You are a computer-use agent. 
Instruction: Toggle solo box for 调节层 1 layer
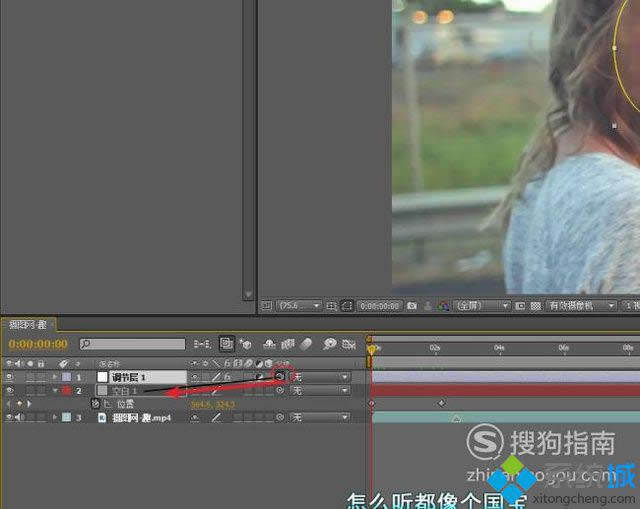30,377
